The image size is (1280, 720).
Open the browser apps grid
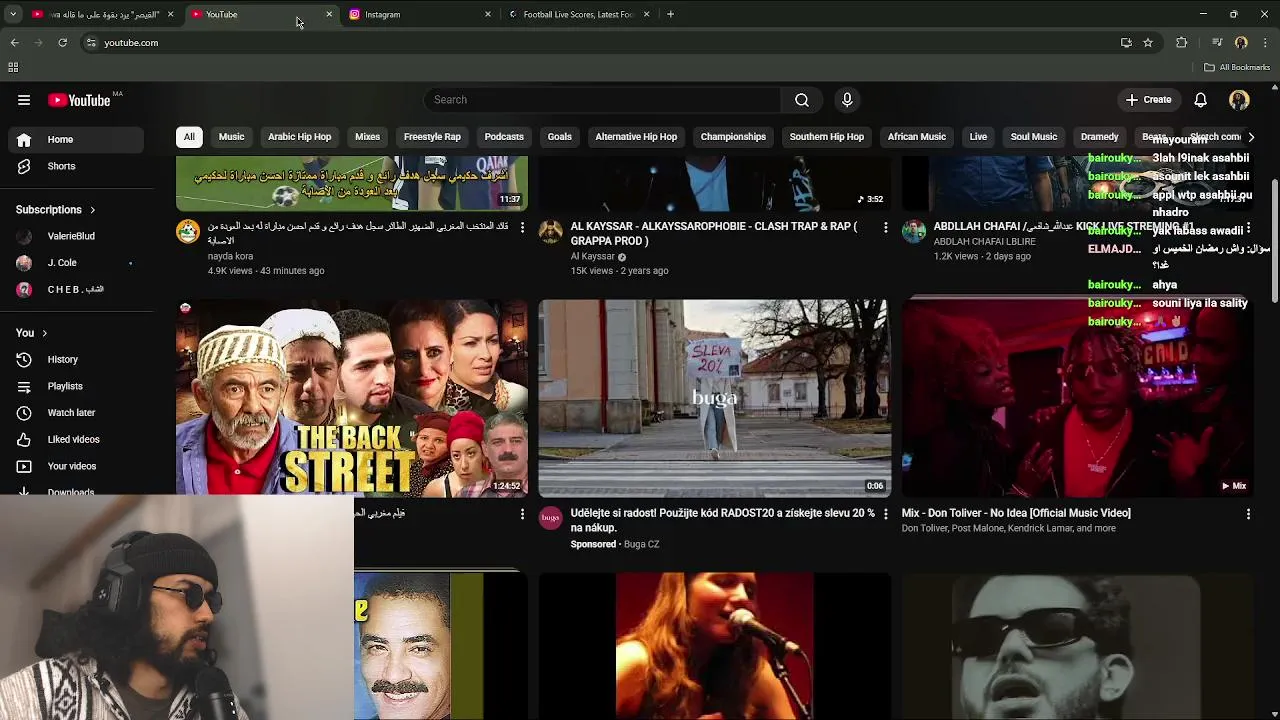[x=13, y=67]
